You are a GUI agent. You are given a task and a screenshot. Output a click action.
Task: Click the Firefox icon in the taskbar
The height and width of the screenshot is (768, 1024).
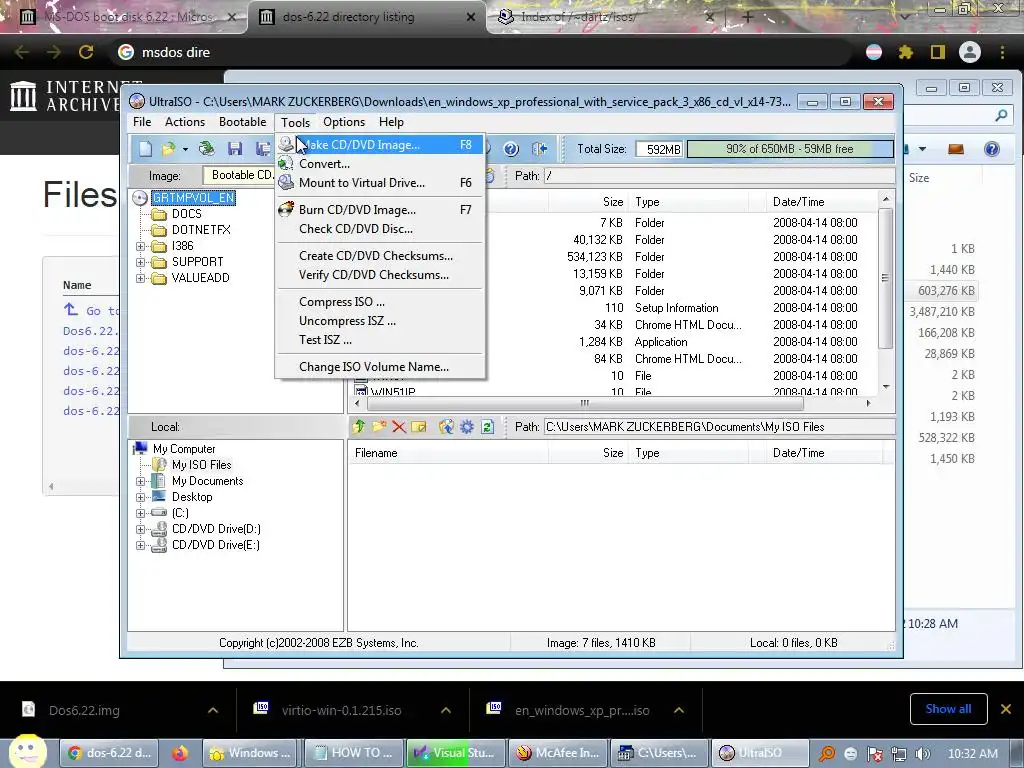pyautogui.click(x=180, y=753)
